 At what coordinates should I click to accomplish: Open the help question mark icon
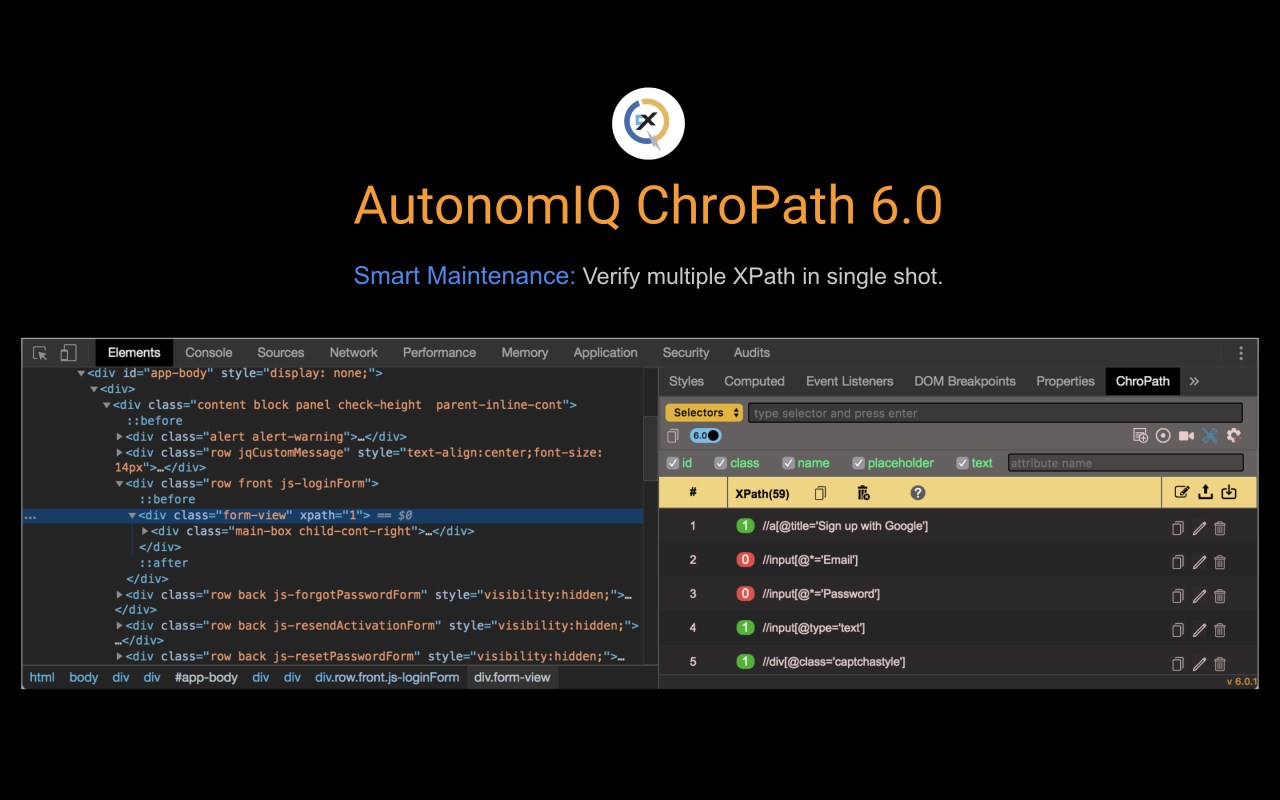point(918,493)
